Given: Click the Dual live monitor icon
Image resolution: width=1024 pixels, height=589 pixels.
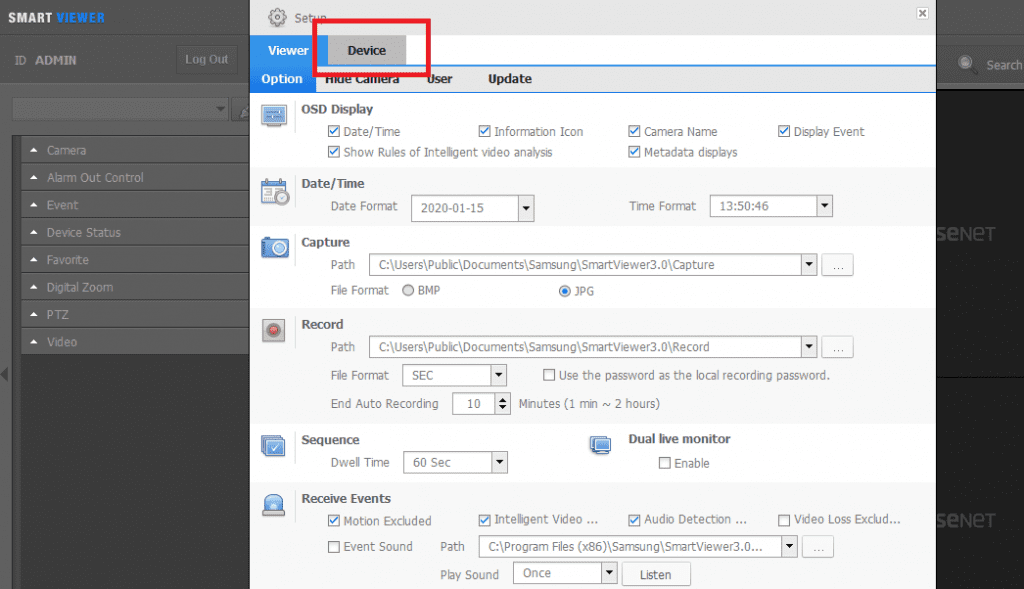Looking at the screenshot, I should click(601, 446).
